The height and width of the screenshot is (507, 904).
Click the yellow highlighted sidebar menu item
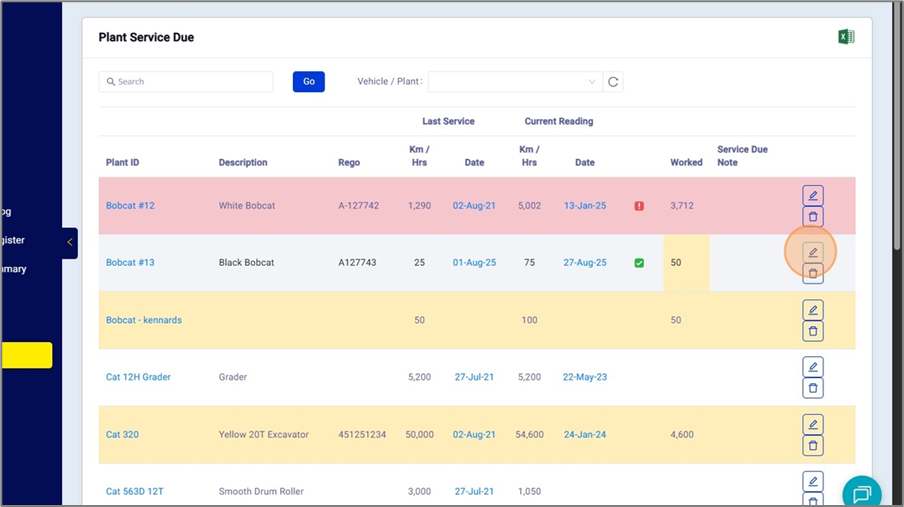26,355
